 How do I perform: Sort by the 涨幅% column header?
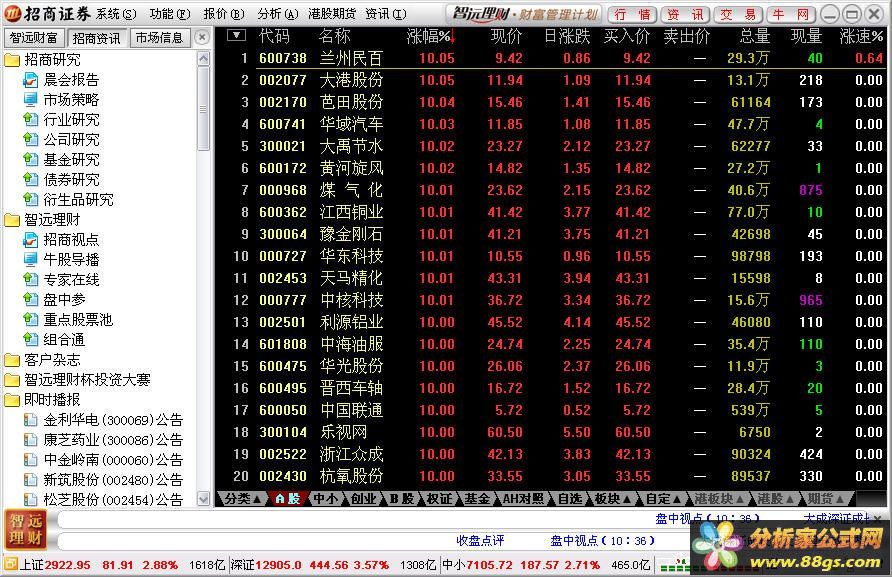[431, 36]
